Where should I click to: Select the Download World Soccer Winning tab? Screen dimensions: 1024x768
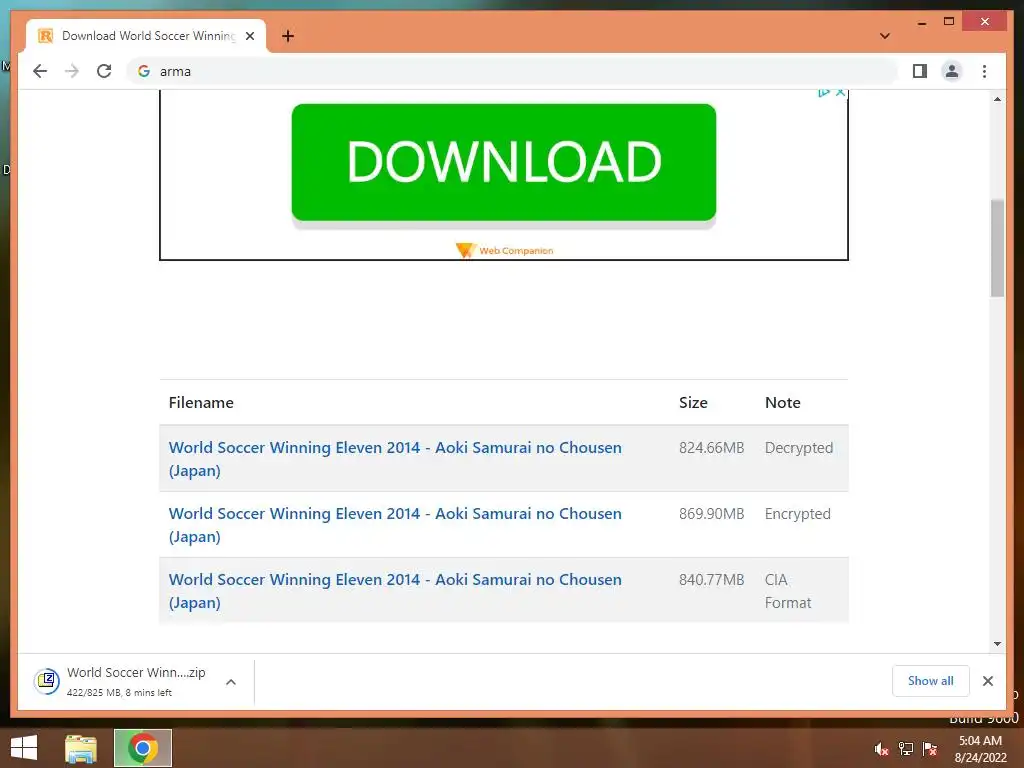tap(146, 36)
